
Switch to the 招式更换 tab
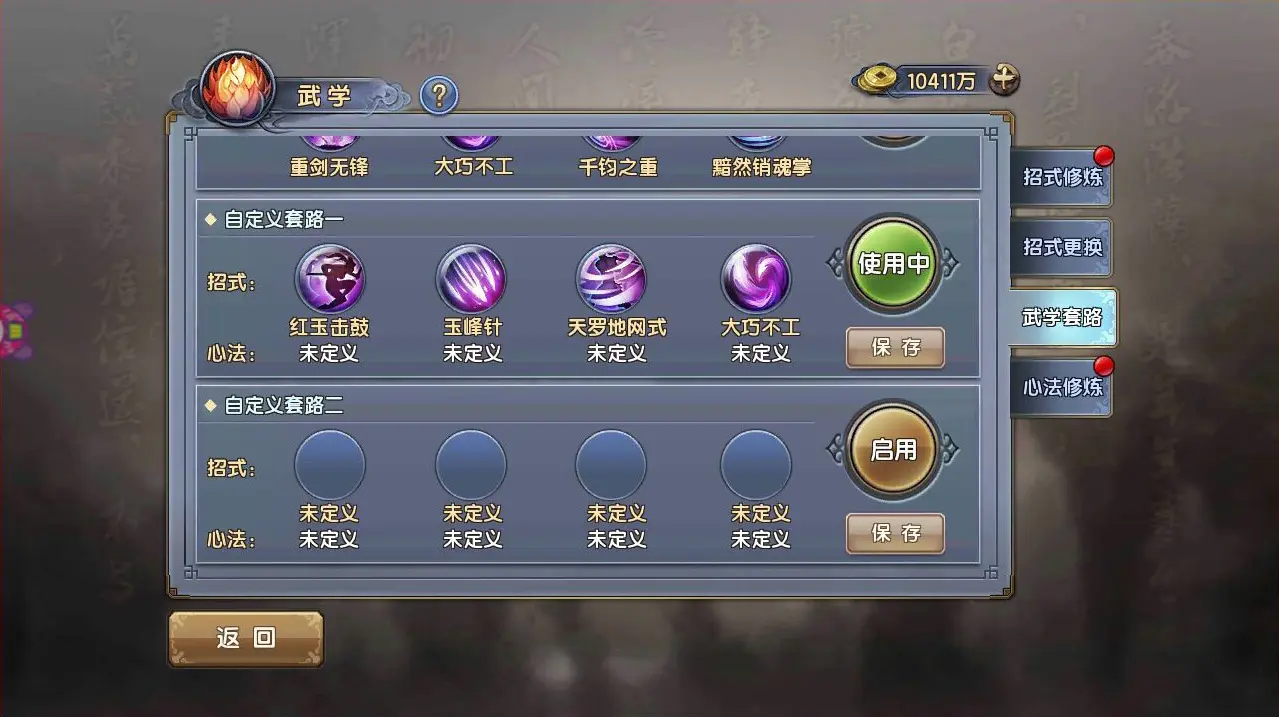coord(1061,247)
